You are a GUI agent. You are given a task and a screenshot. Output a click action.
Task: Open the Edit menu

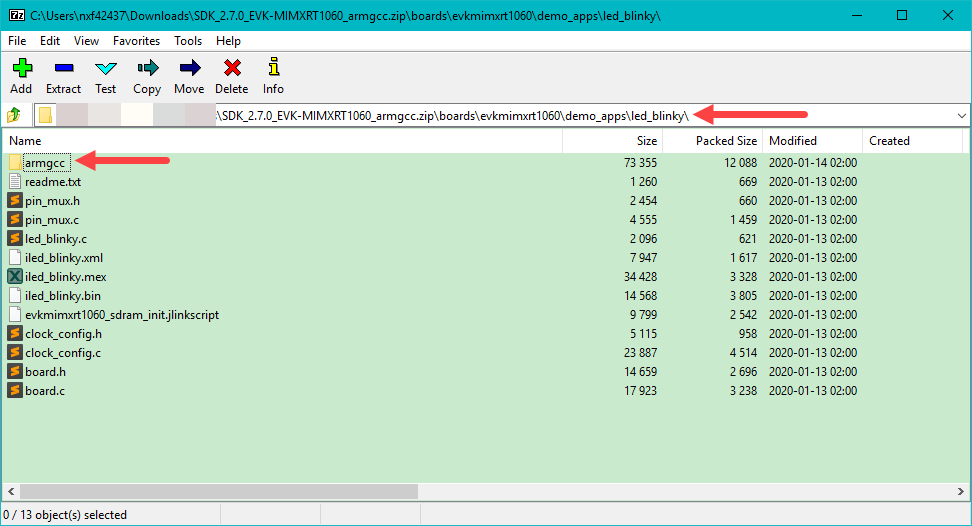(50, 41)
